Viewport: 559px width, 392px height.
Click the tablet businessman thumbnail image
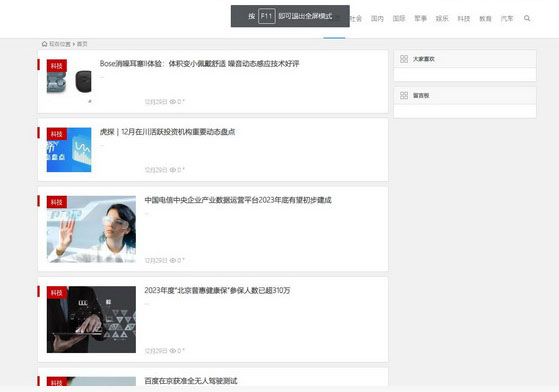click(x=91, y=320)
